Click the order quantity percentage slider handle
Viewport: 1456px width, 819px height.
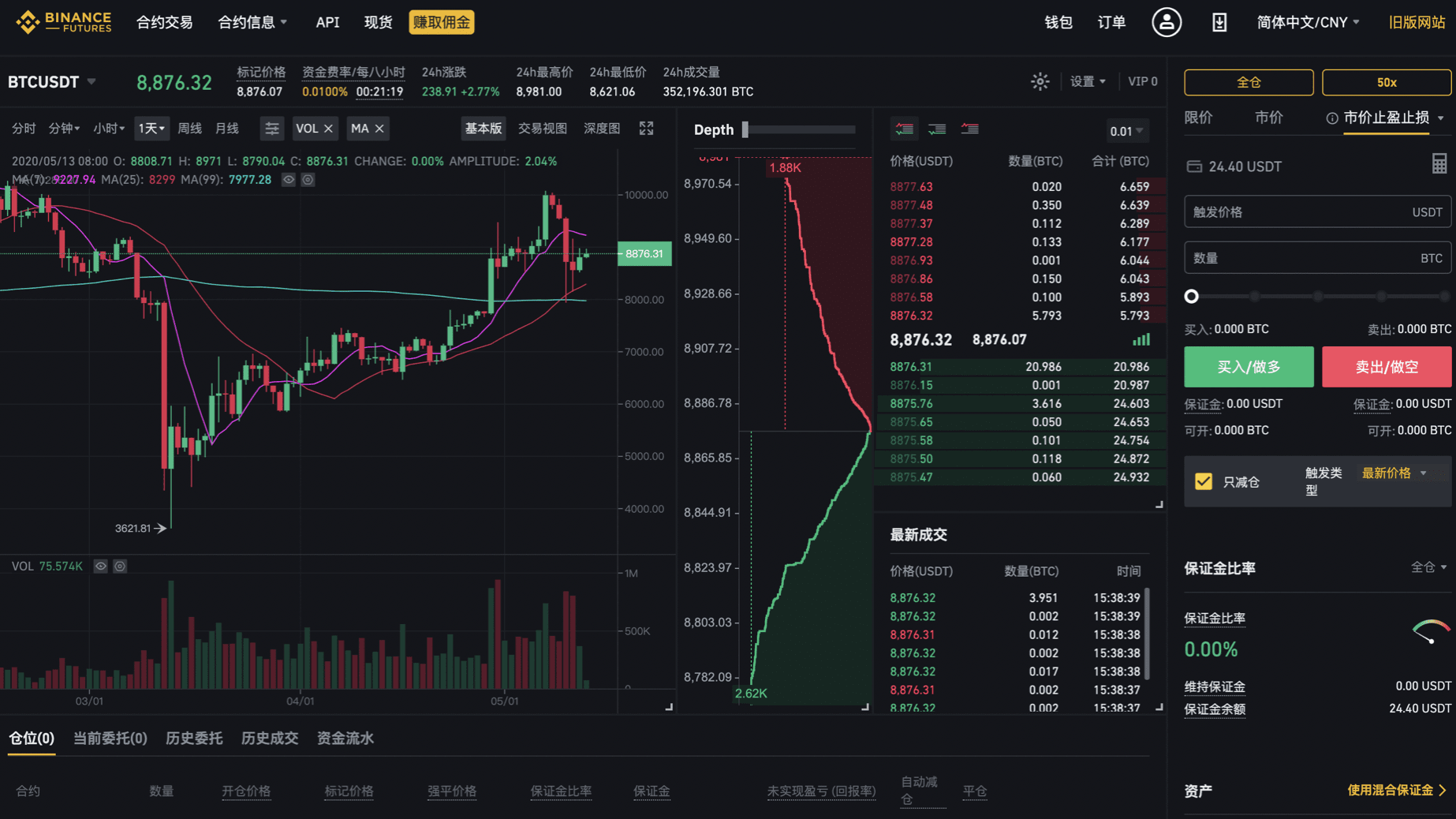click(x=1192, y=297)
